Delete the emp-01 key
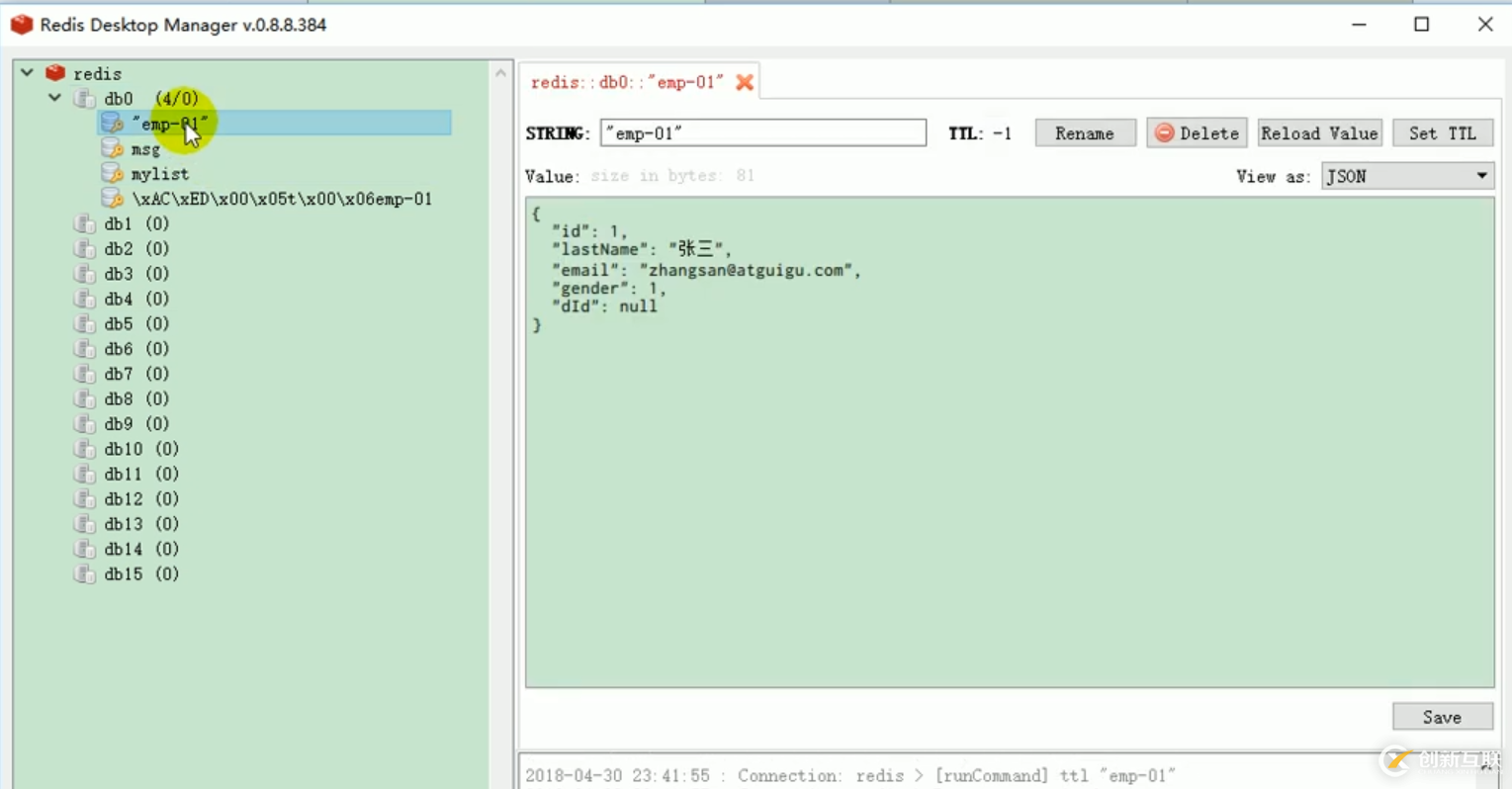 coord(1197,133)
